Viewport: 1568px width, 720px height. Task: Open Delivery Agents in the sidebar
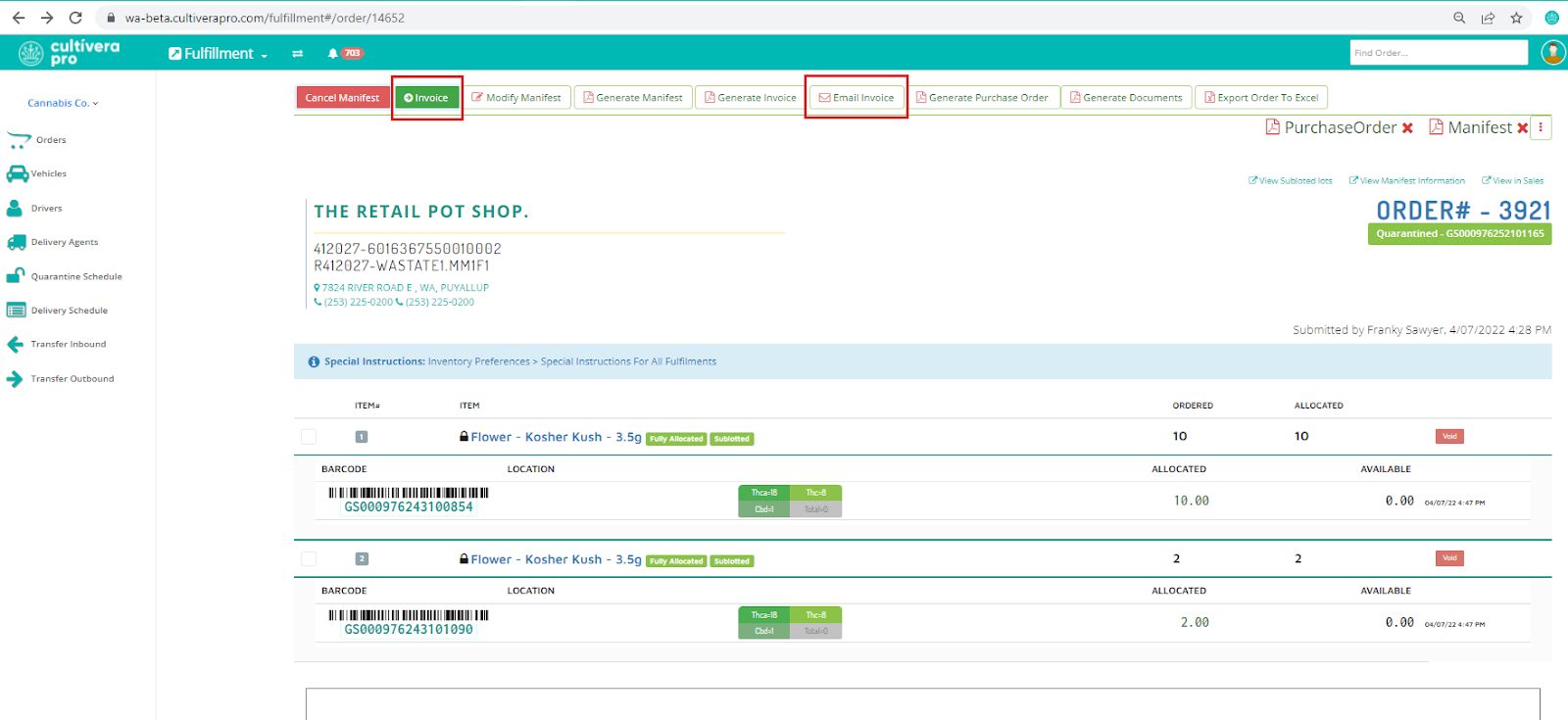point(65,243)
